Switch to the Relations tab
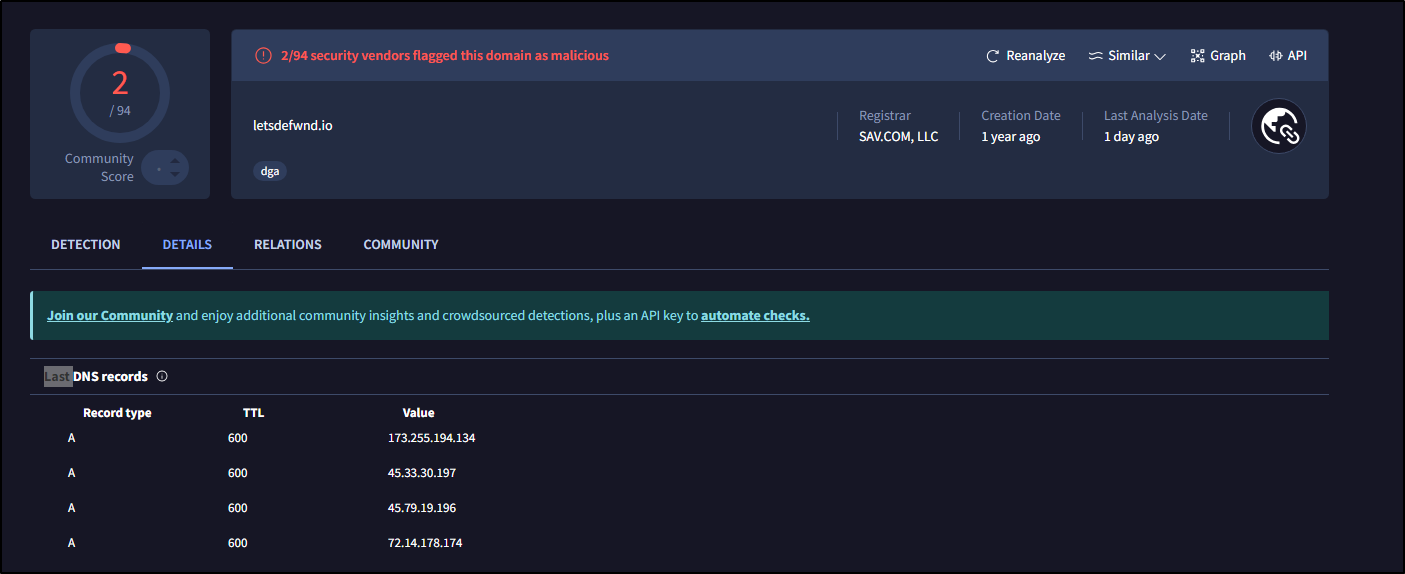1405x574 pixels. [288, 244]
